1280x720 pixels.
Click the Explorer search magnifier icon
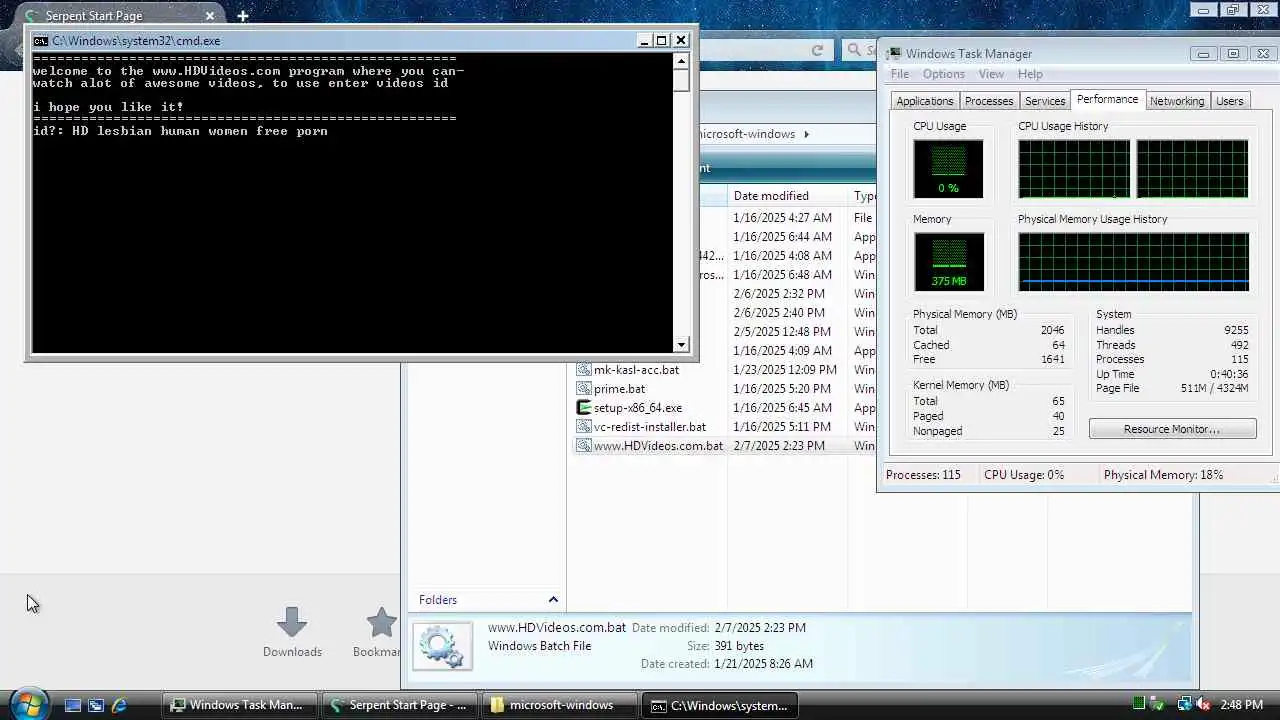(x=854, y=50)
